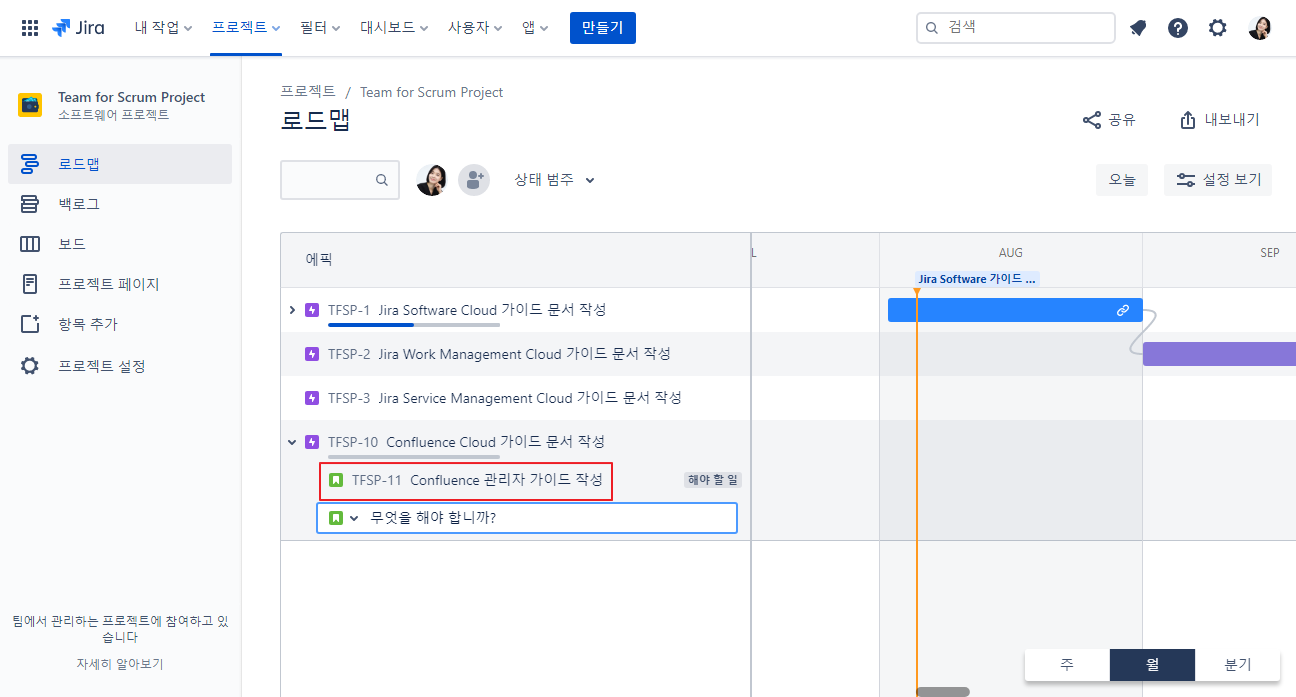Open the notifications bell

pyautogui.click(x=1138, y=28)
